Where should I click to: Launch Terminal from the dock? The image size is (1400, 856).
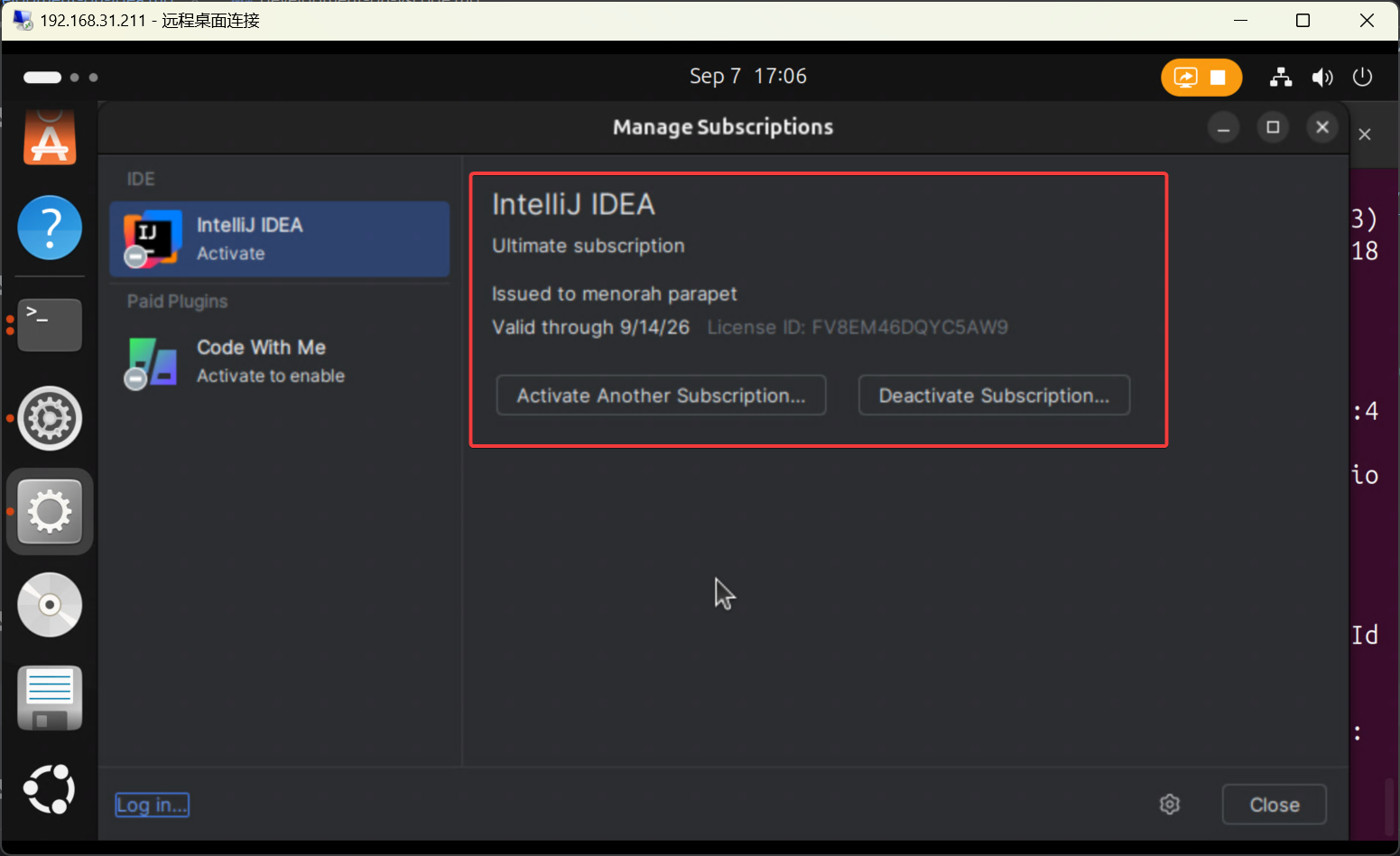50,324
